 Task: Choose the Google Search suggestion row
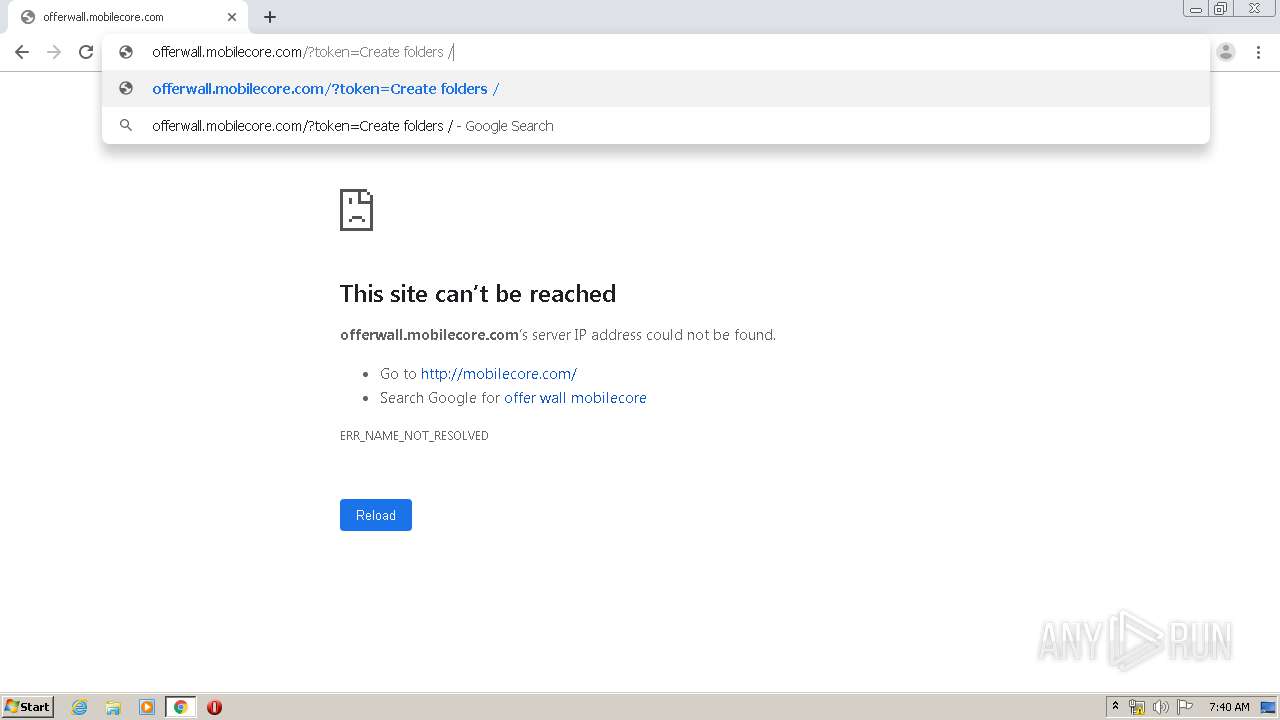(x=656, y=126)
